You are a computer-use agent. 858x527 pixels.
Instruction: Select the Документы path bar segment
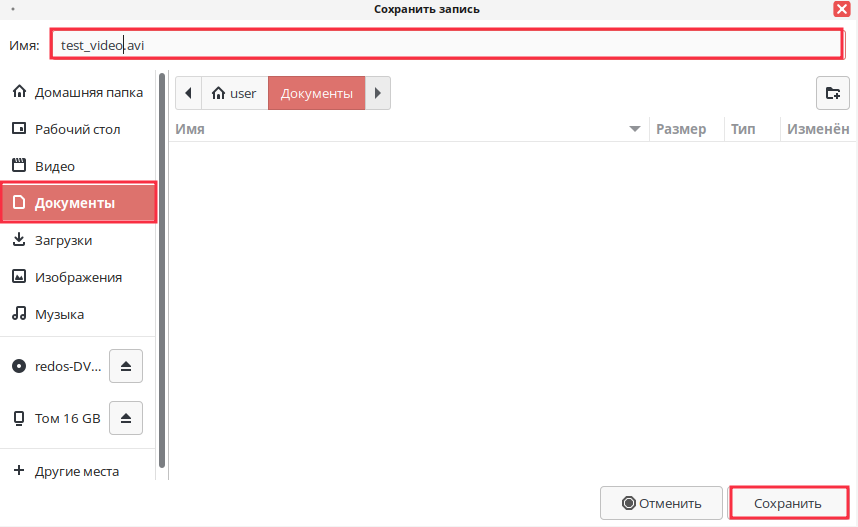click(316, 93)
